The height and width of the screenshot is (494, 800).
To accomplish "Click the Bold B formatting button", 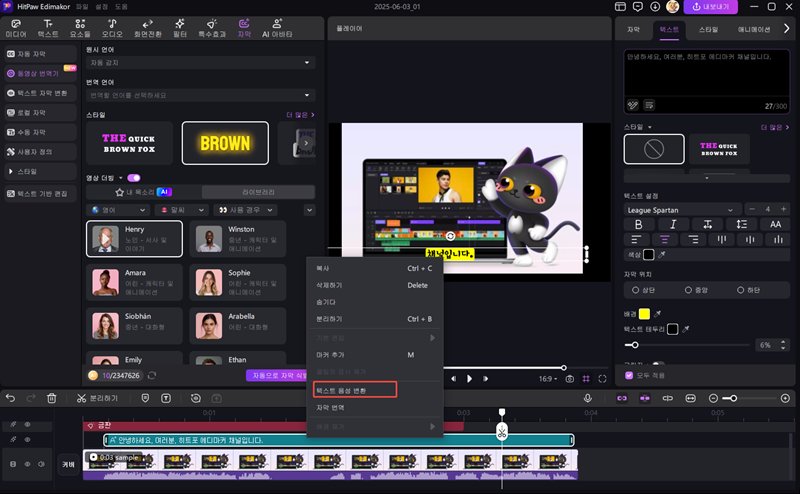I will pos(638,224).
